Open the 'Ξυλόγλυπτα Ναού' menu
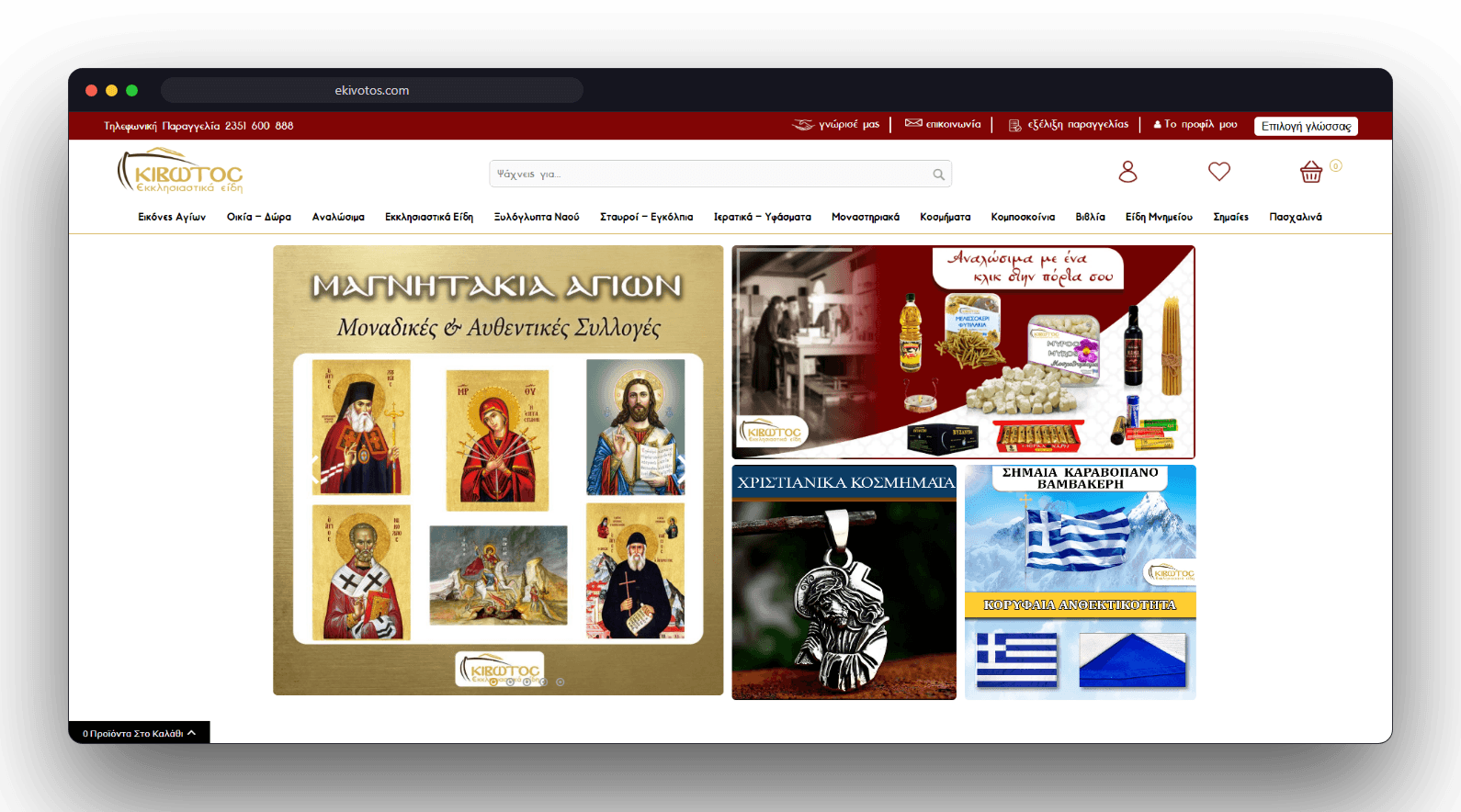Image resolution: width=1461 pixels, height=812 pixels. [x=537, y=218]
